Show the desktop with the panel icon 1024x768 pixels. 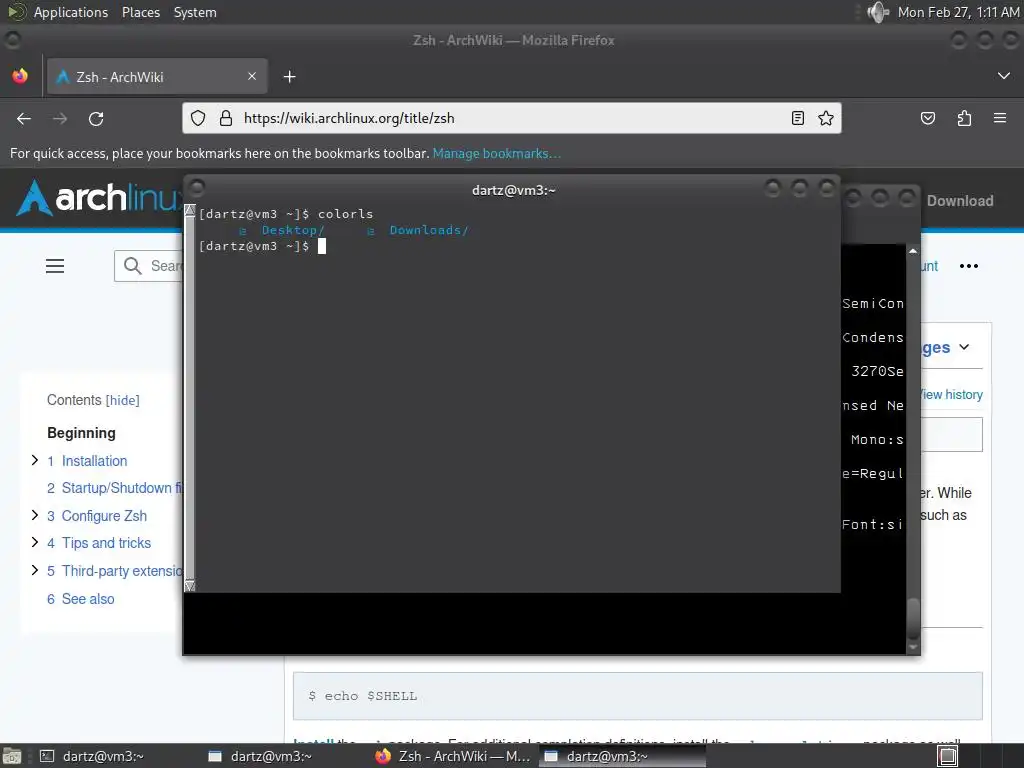(12, 756)
